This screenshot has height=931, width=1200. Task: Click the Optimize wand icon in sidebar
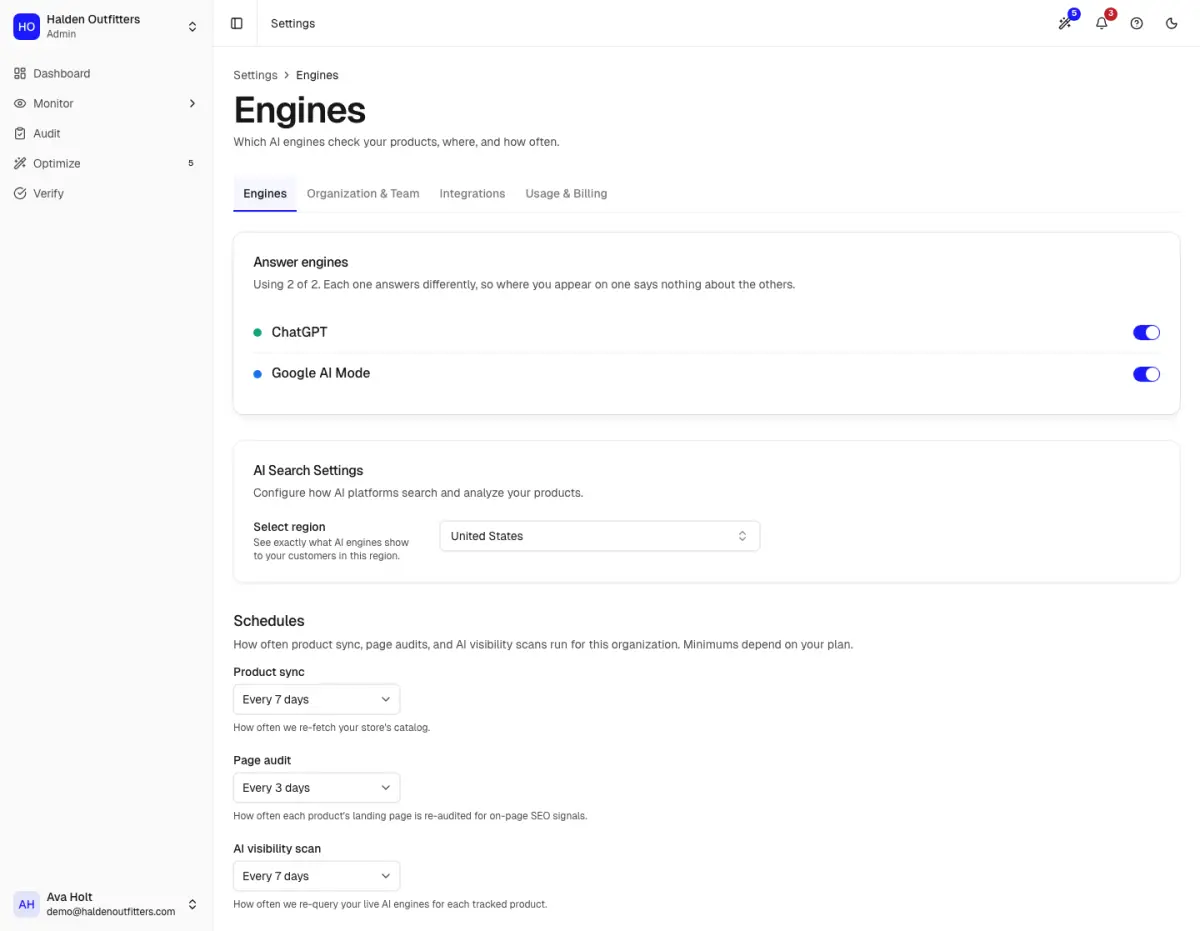pyautogui.click(x=20, y=163)
